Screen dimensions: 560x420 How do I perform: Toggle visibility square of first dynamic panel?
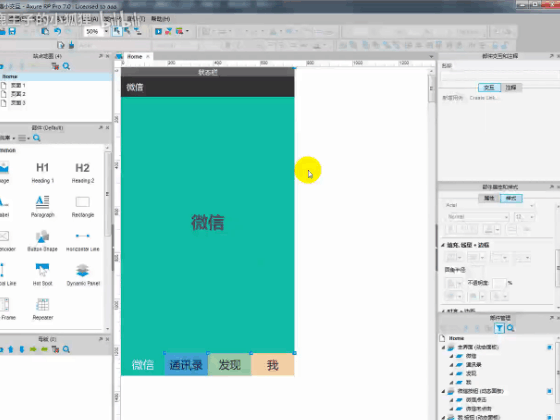pos(549,347)
